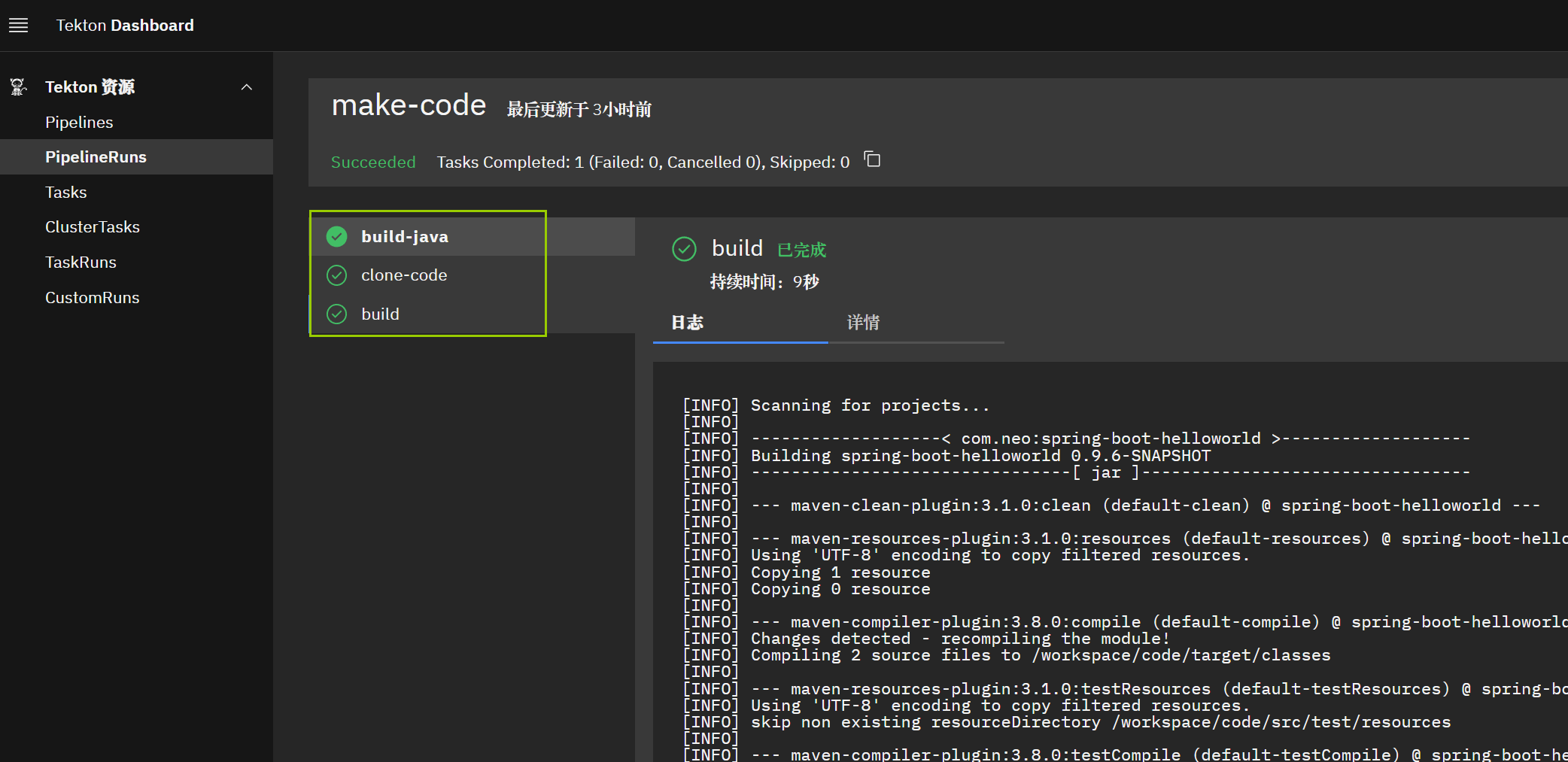Click the Tekton 资源 section heading
Viewport: 1568px width, 762px height.
[x=90, y=87]
